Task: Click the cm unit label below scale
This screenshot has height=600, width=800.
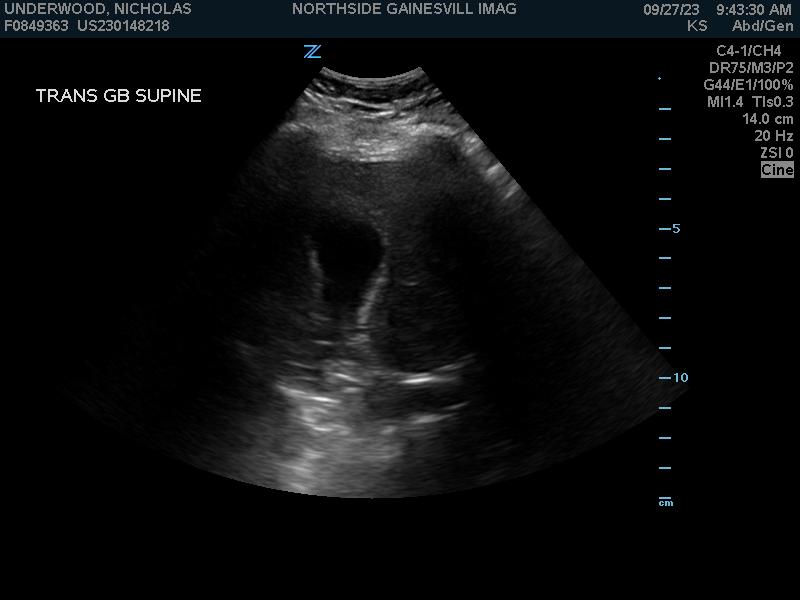Action: [666, 502]
